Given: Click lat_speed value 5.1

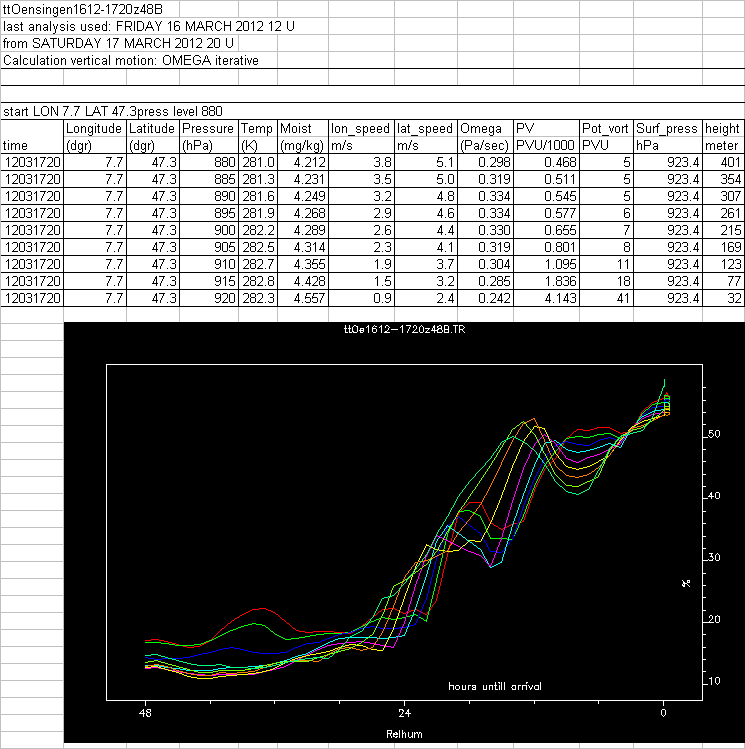Looking at the screenshot, I should pyautogui.click(x=426, y=162).
